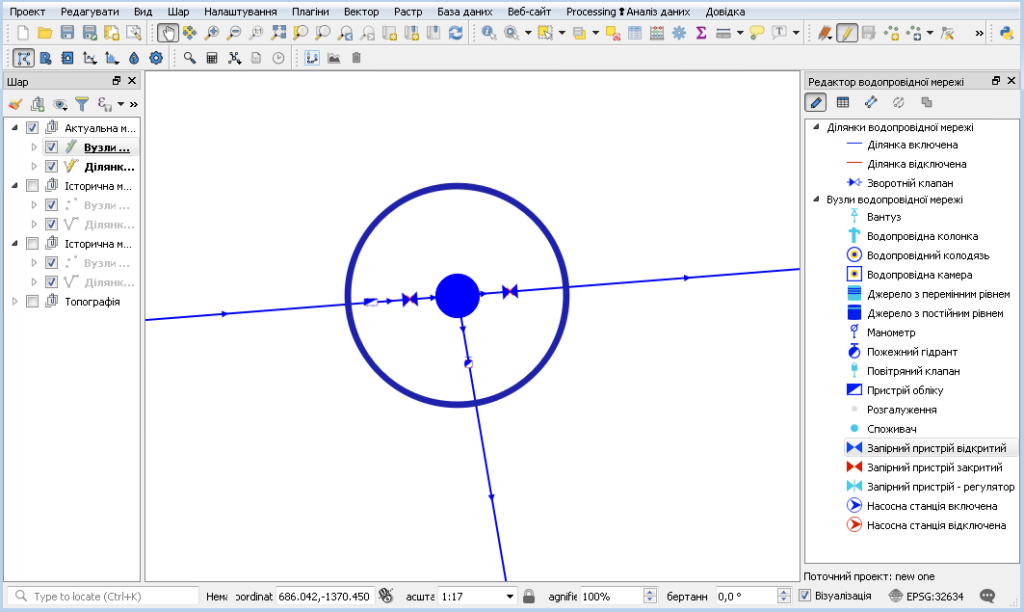Expand the bold Вузли layer node
This screenshot has height=612, width=1024.
pyautogui.click(x=35, y=147)
